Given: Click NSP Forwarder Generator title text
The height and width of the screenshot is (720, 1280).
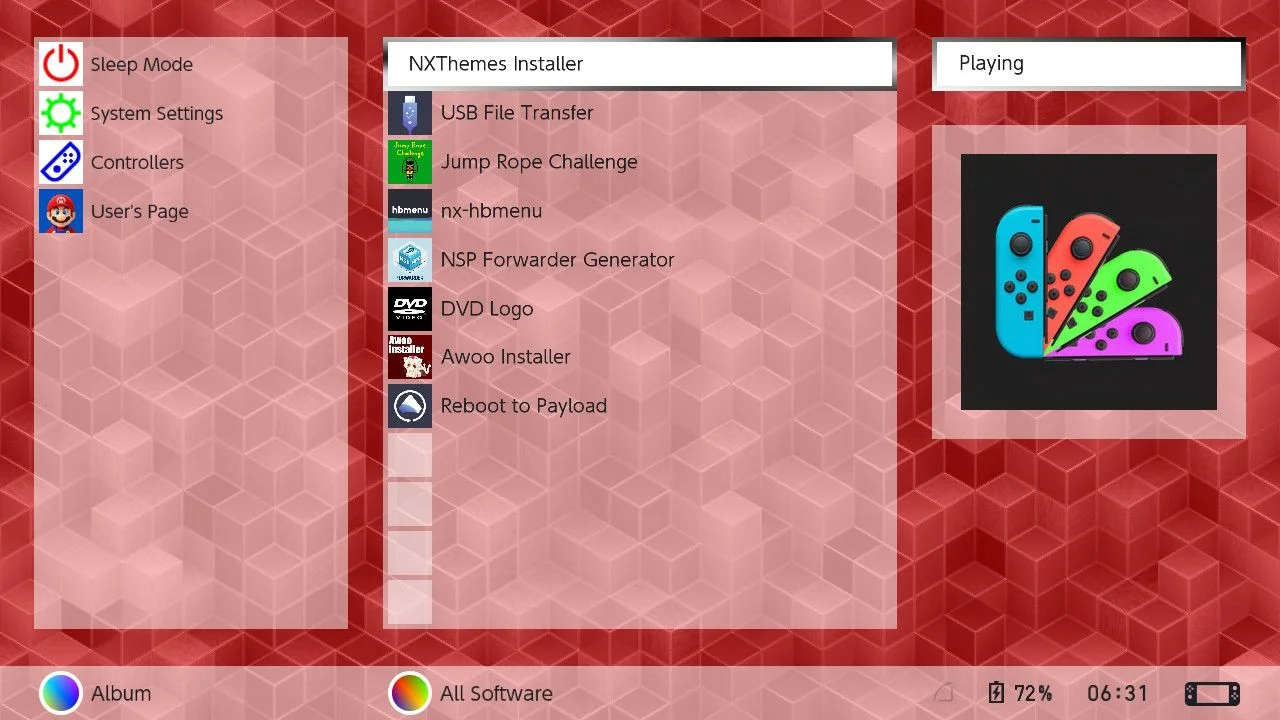Looking at the screenshot, I should pyautogui.click(x=558, y=260).
